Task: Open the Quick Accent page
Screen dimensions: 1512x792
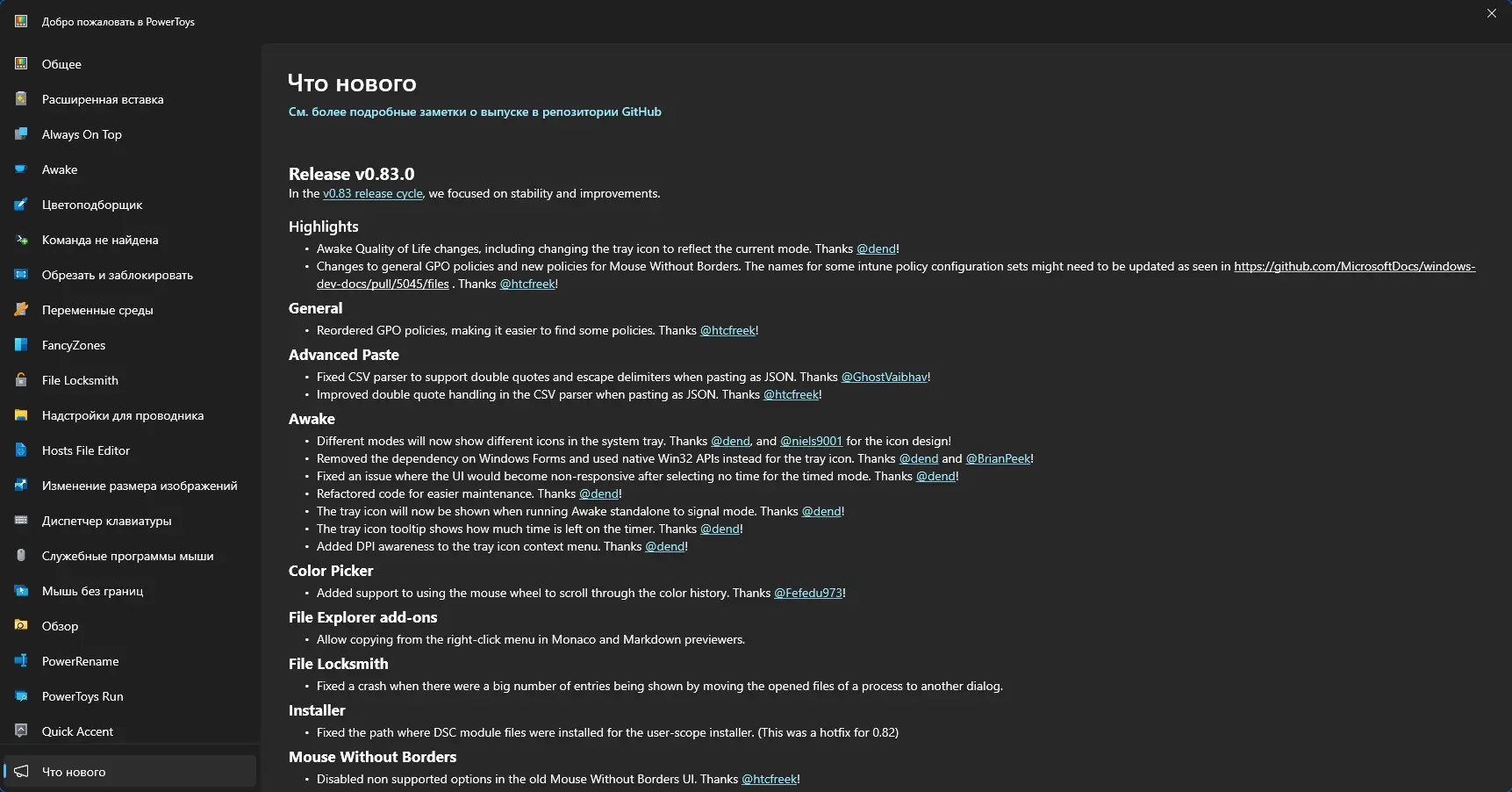Action: click(77, 731)
